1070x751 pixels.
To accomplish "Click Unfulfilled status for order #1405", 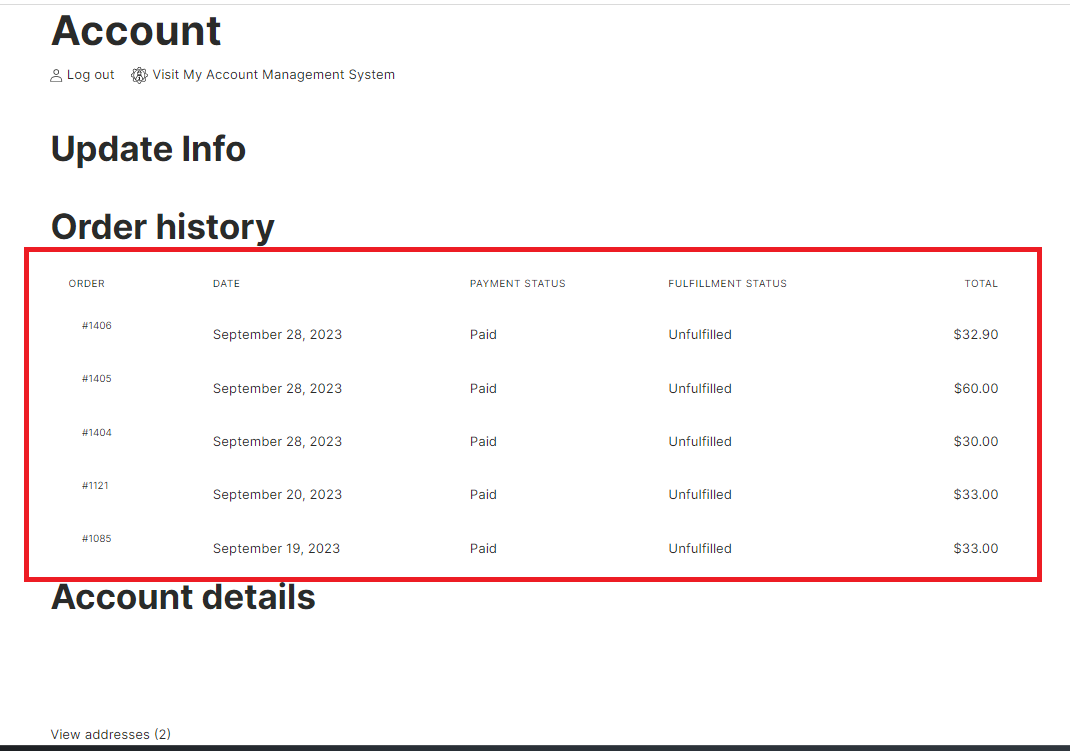I will click(x=699, y=388).
